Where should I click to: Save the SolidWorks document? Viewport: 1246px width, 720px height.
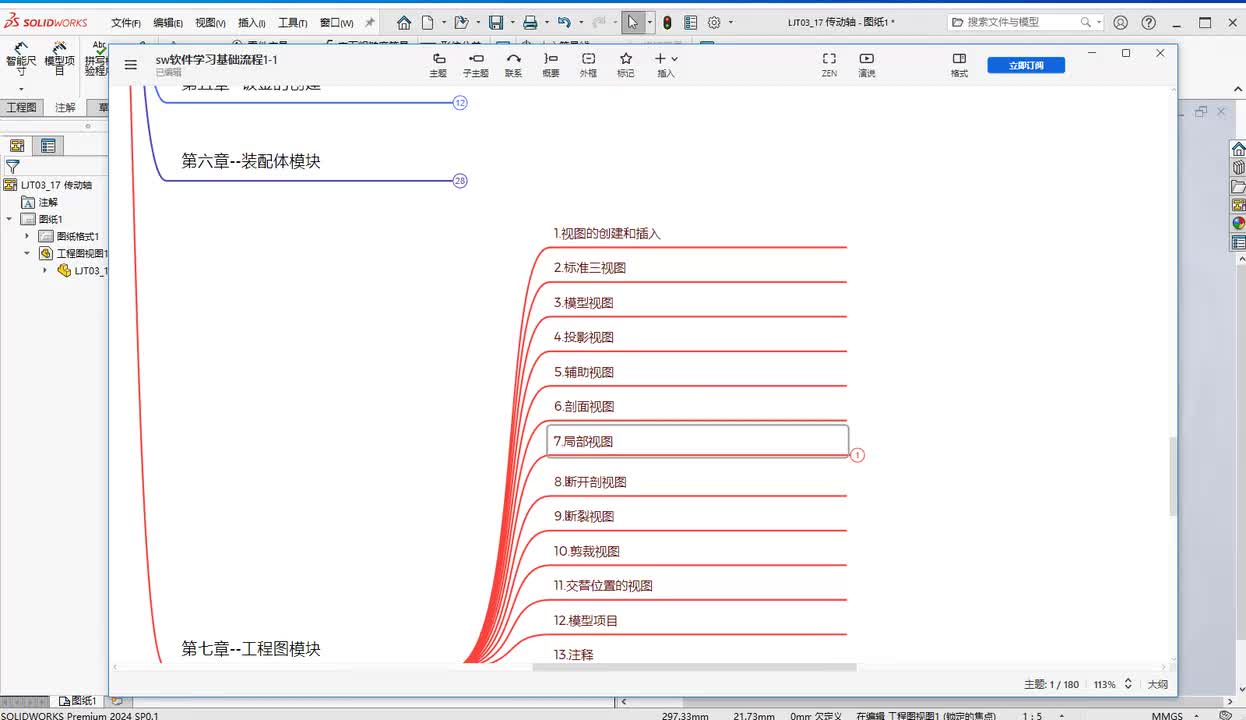click(496, 22)
